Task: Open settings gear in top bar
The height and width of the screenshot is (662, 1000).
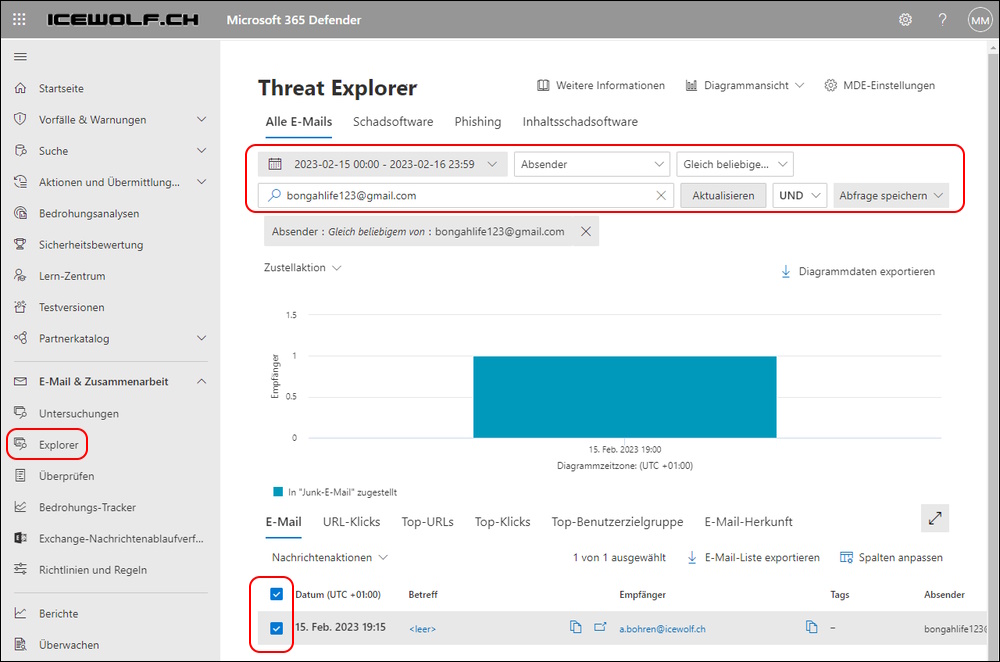Action: [905, 20]
